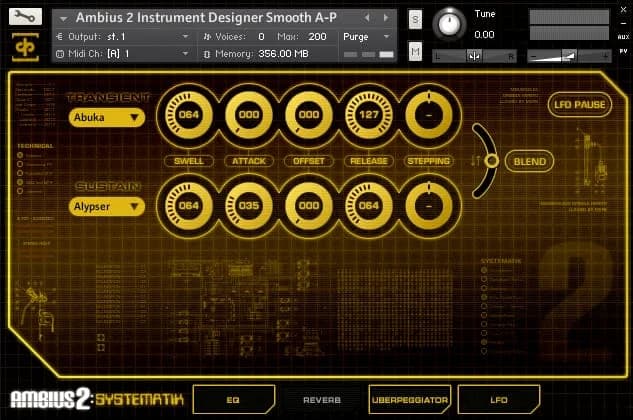This screenshot has height=420, width=633.
Task: Toggle the LFO PAUSE button
Action: (581, 105)
